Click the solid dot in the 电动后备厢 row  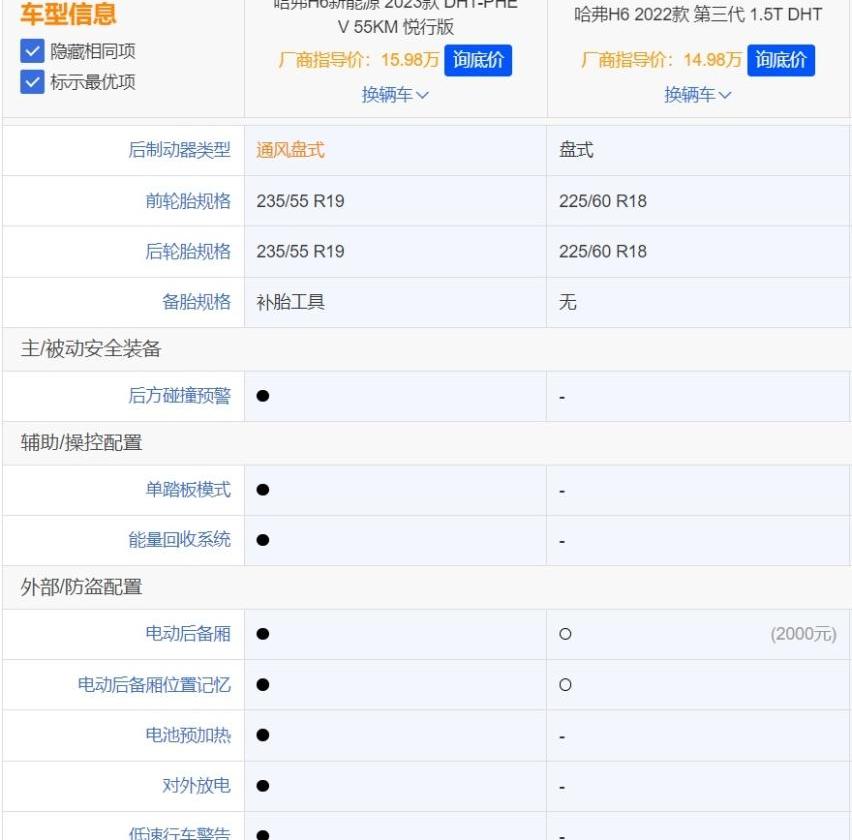coord(263,634)
